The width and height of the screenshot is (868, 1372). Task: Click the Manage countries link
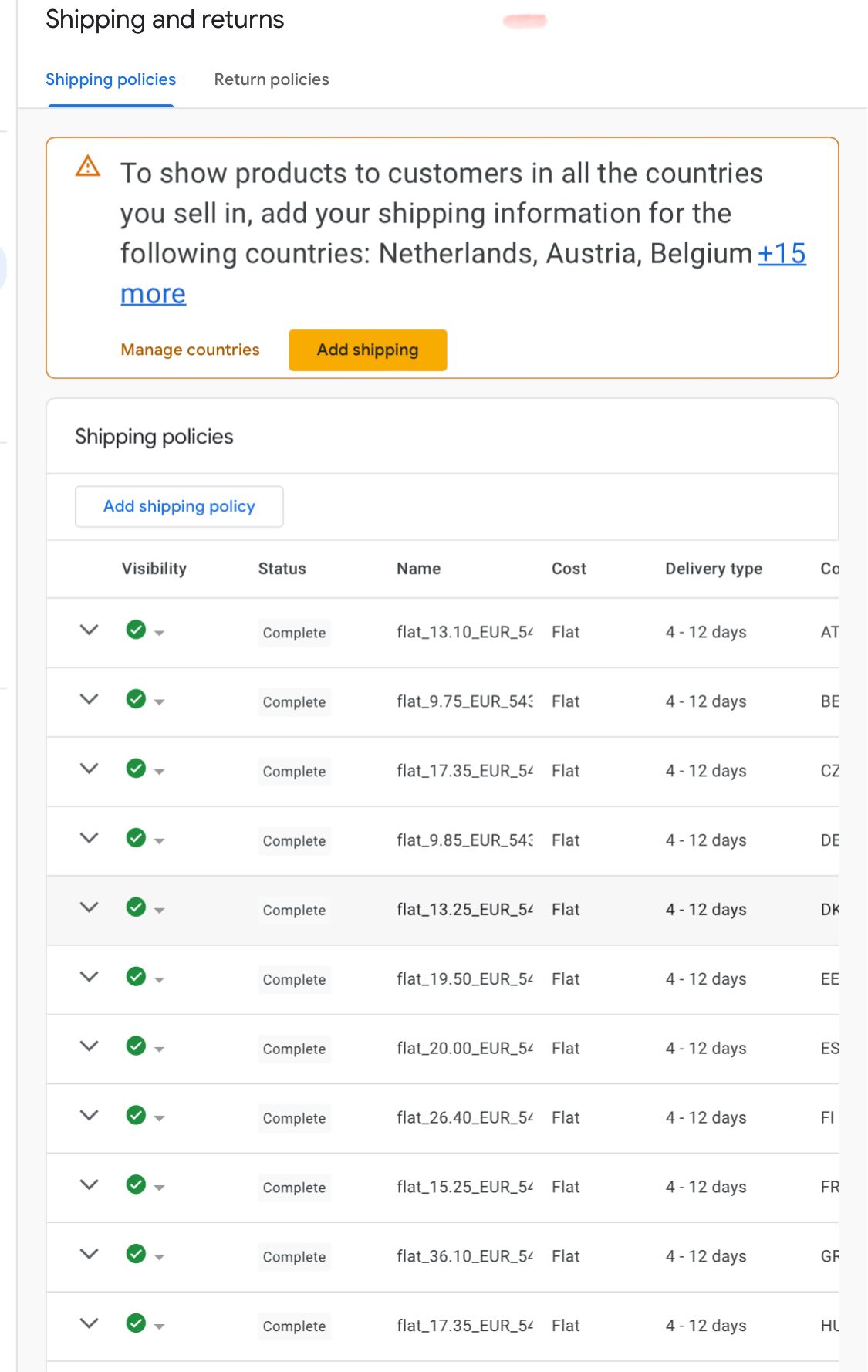[x=190, y=350]
